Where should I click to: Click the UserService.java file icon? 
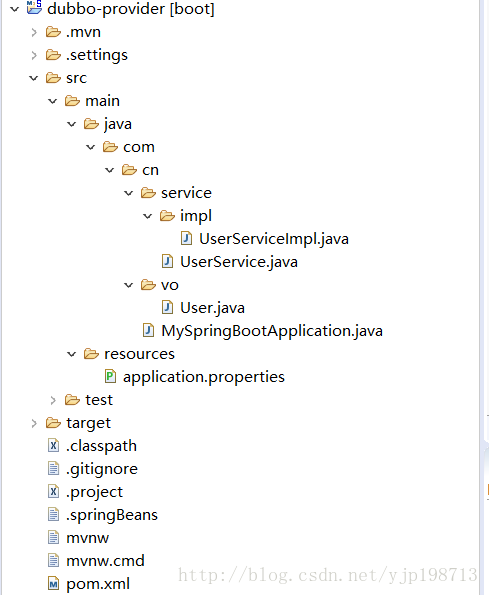[x=167, y=261]
